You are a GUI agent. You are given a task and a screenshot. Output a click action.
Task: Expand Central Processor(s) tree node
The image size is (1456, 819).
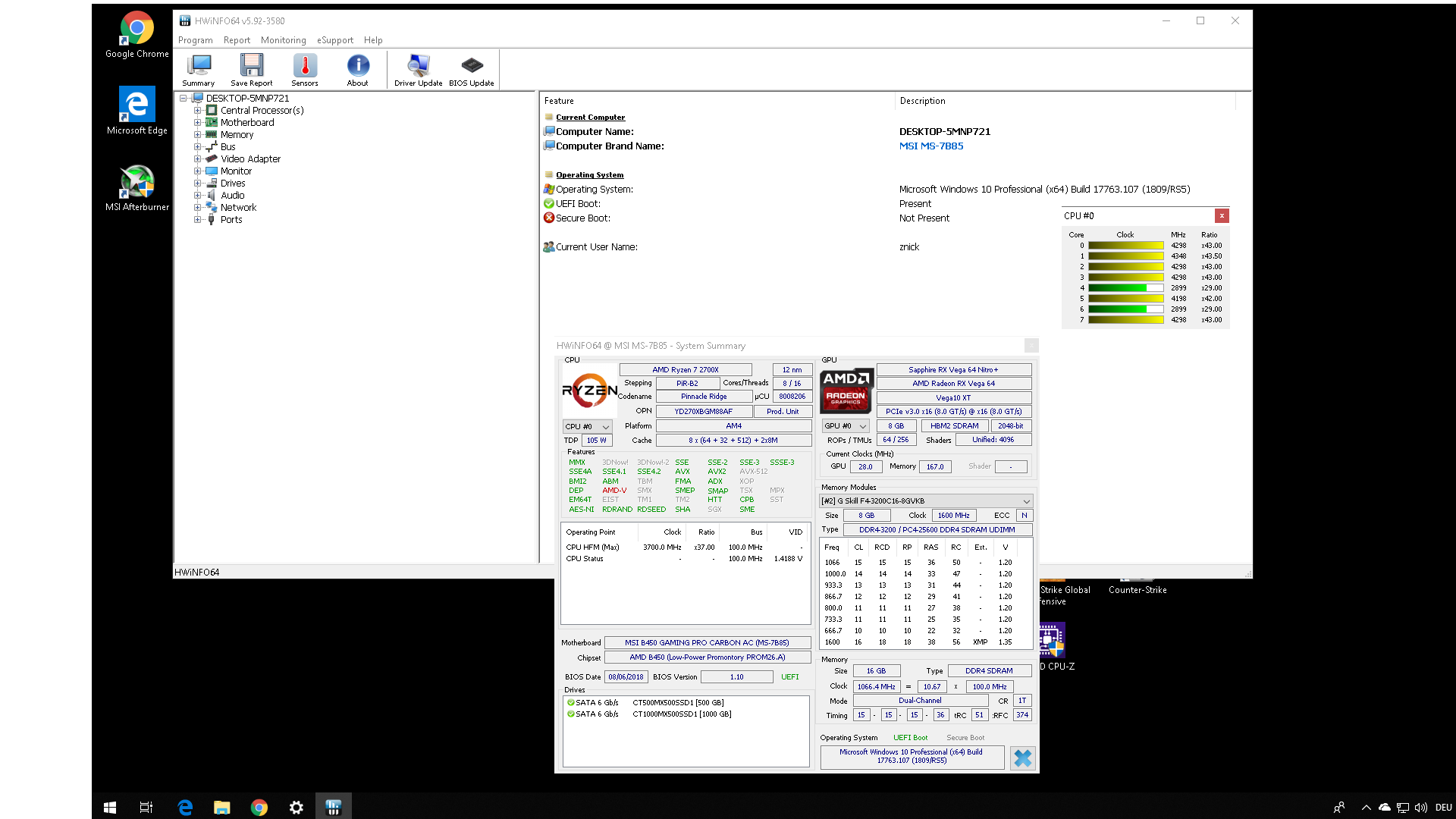pos(197,111)
